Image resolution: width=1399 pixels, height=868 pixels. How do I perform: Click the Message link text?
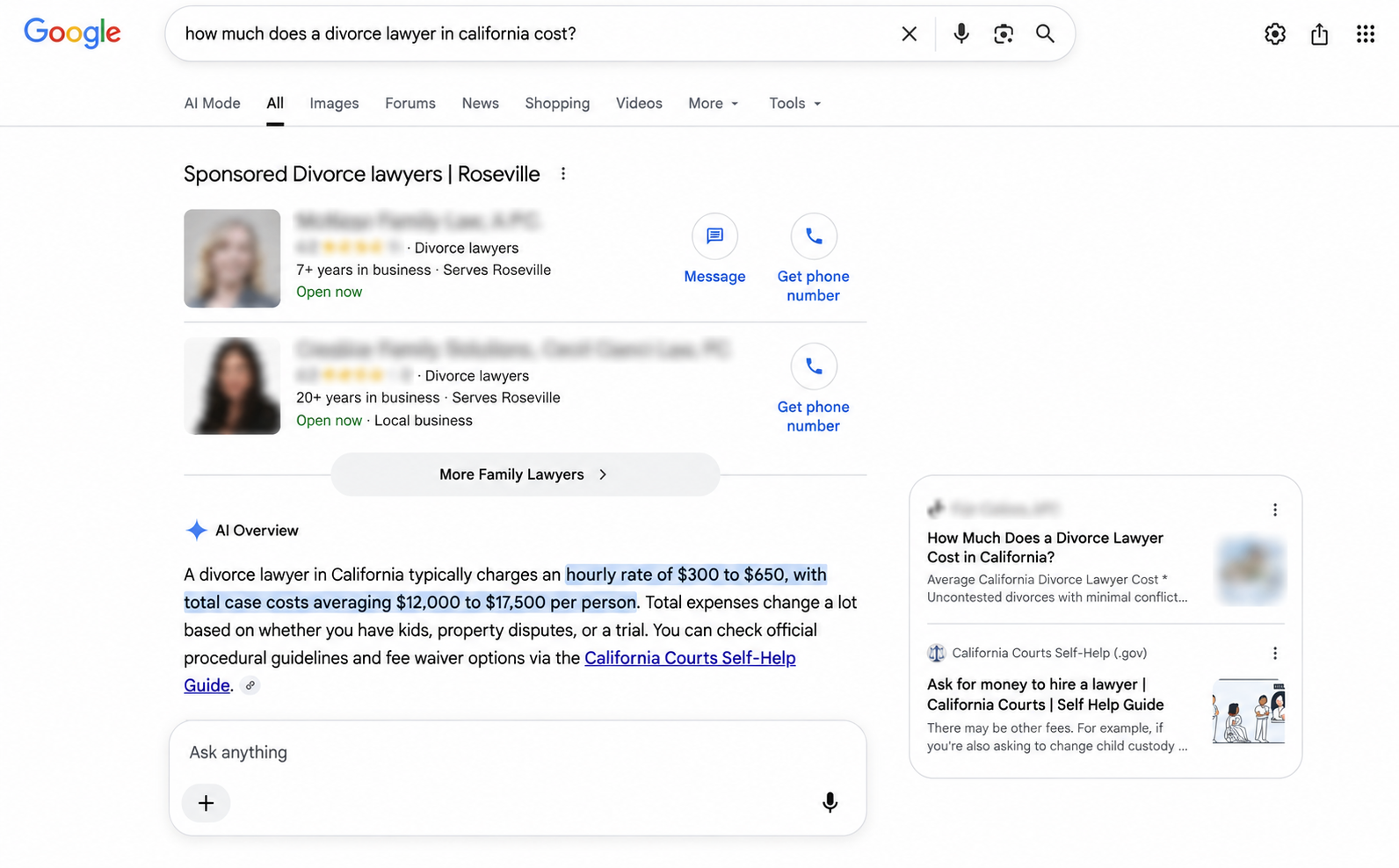pos(714,276)
